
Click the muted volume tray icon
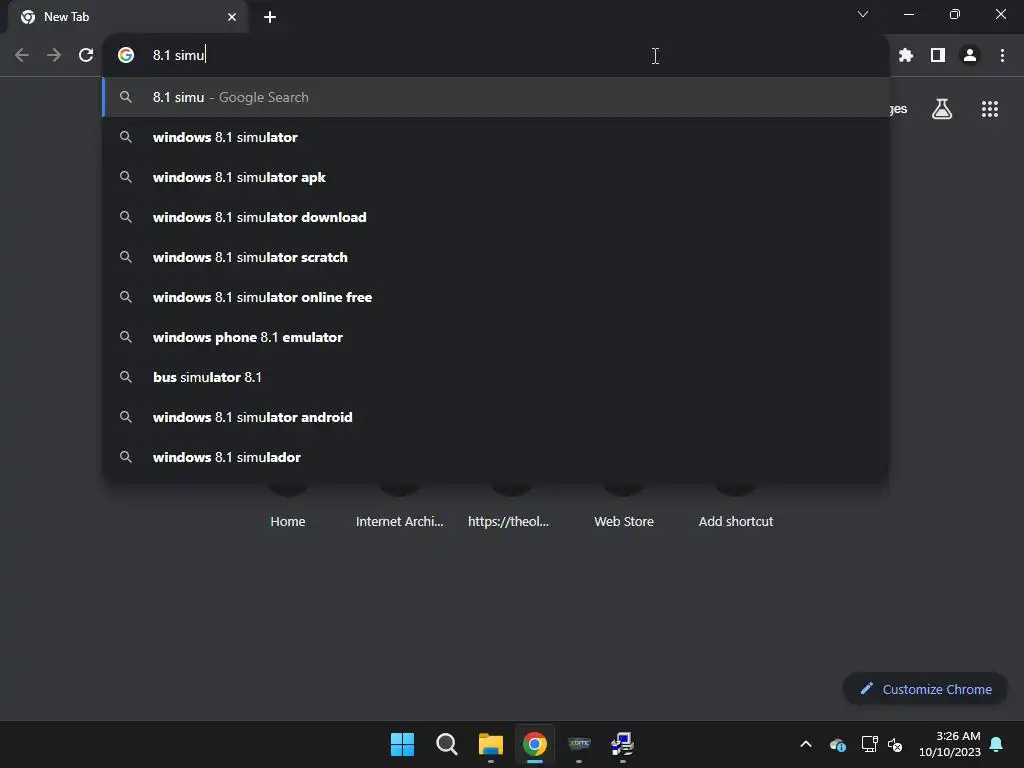coord(895,744)
